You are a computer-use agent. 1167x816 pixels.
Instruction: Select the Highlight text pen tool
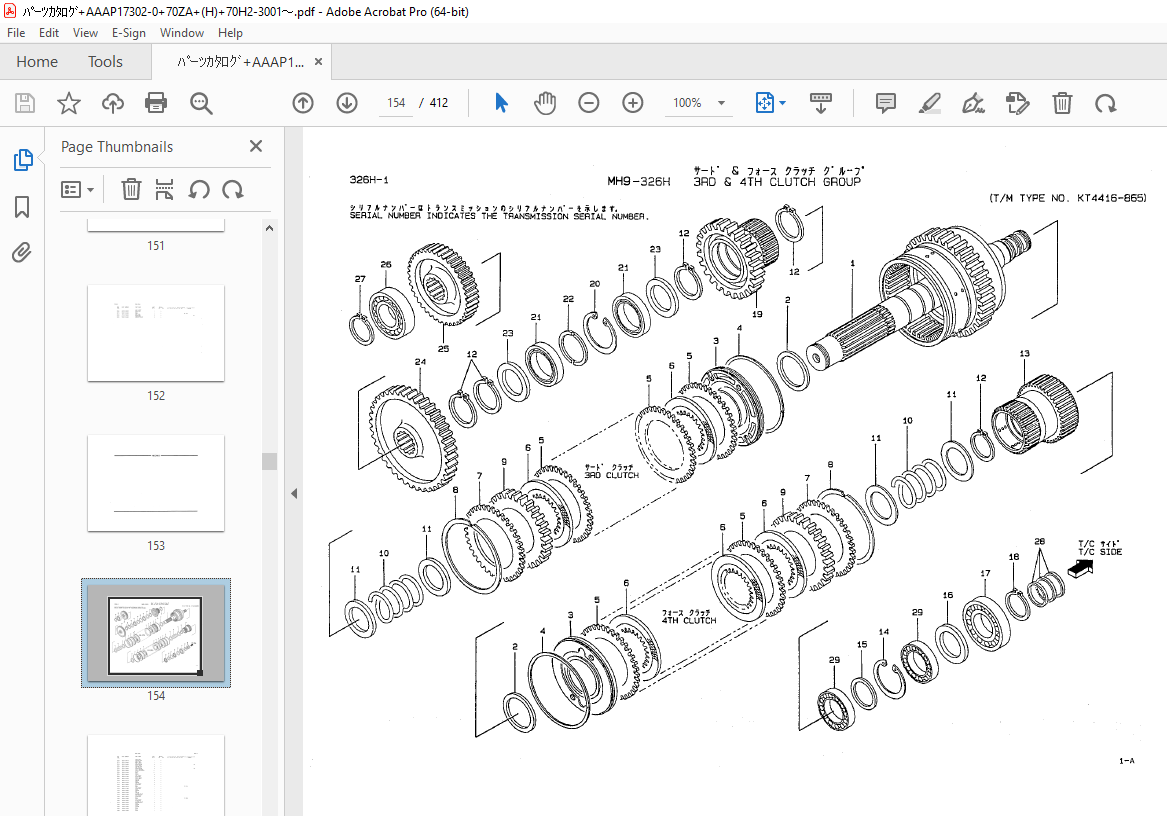click(929, 103)
